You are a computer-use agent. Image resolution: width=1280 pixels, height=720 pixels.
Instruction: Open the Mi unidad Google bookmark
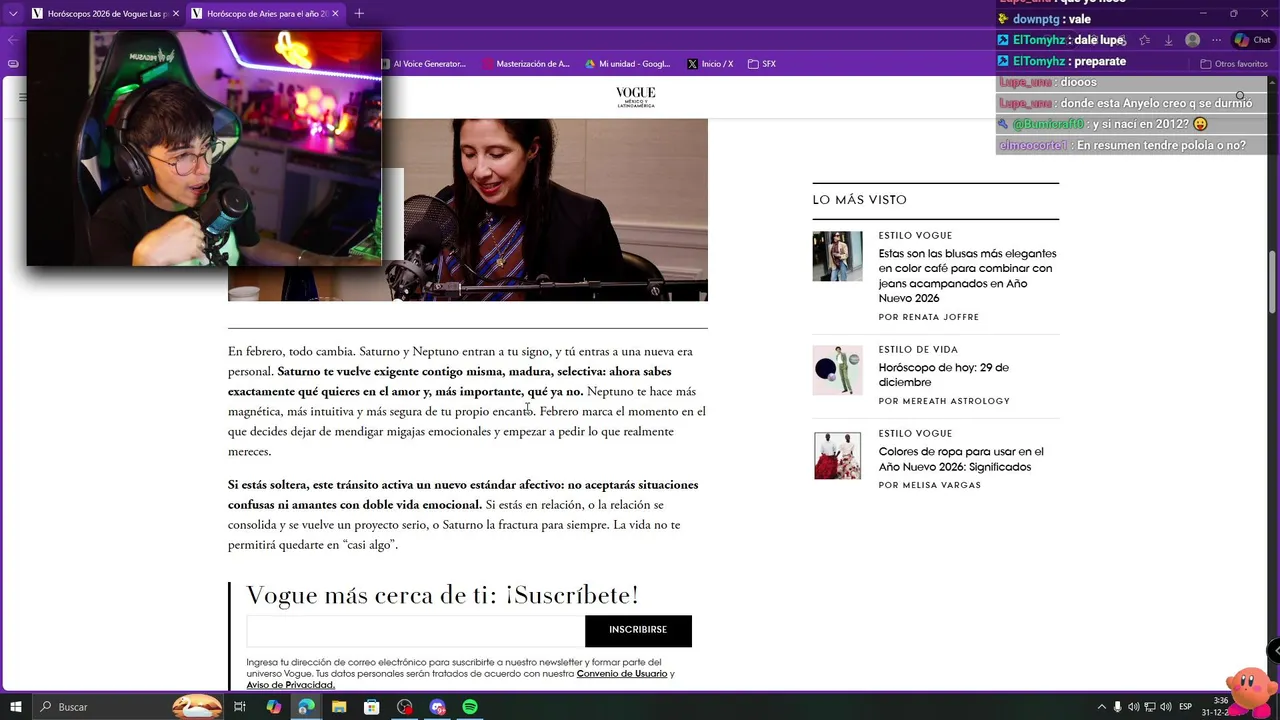coord(628,64)
